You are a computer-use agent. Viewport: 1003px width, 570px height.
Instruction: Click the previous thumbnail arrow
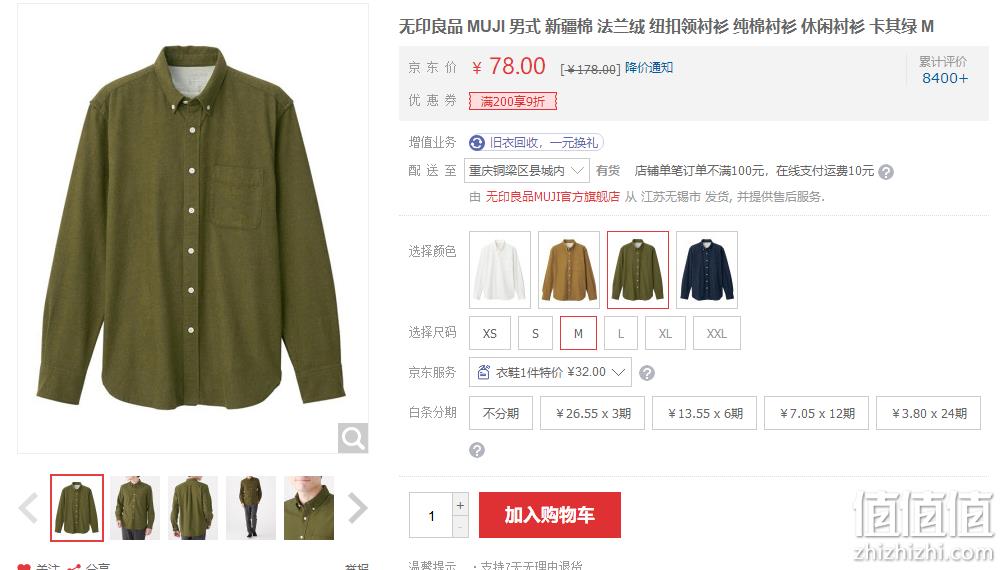tap(29, 508)
